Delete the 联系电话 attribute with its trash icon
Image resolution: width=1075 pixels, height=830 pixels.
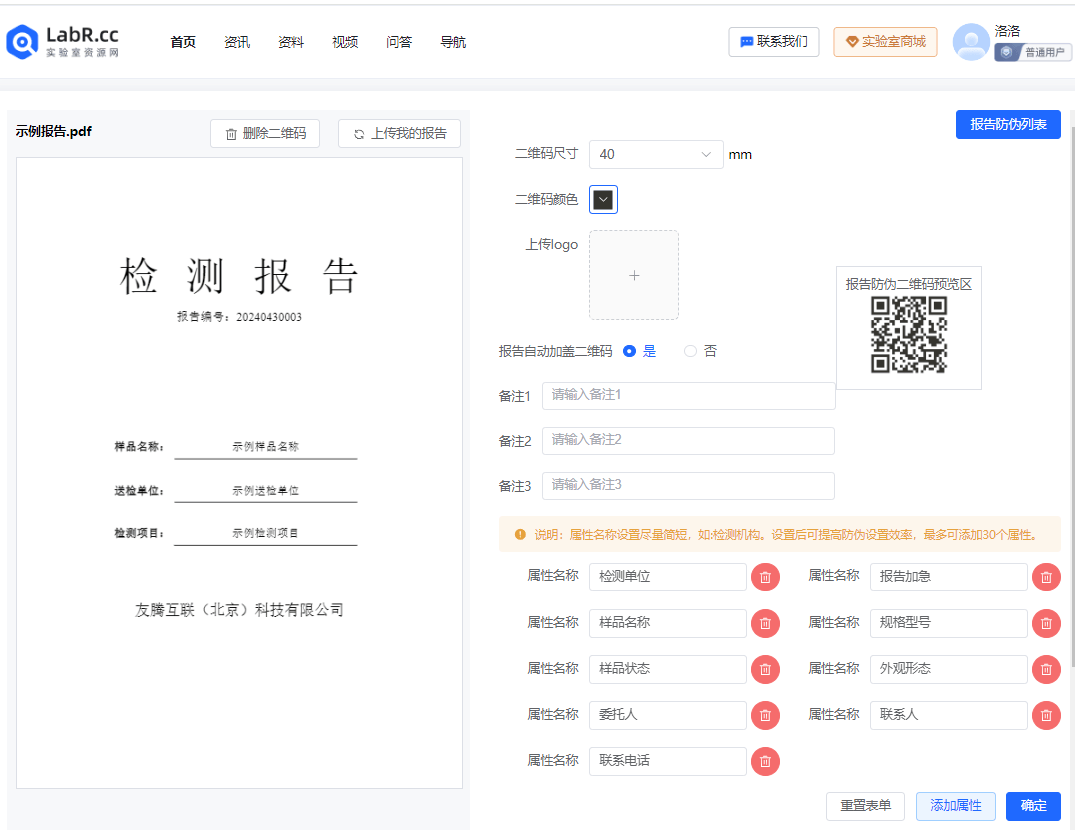[765, 761]
